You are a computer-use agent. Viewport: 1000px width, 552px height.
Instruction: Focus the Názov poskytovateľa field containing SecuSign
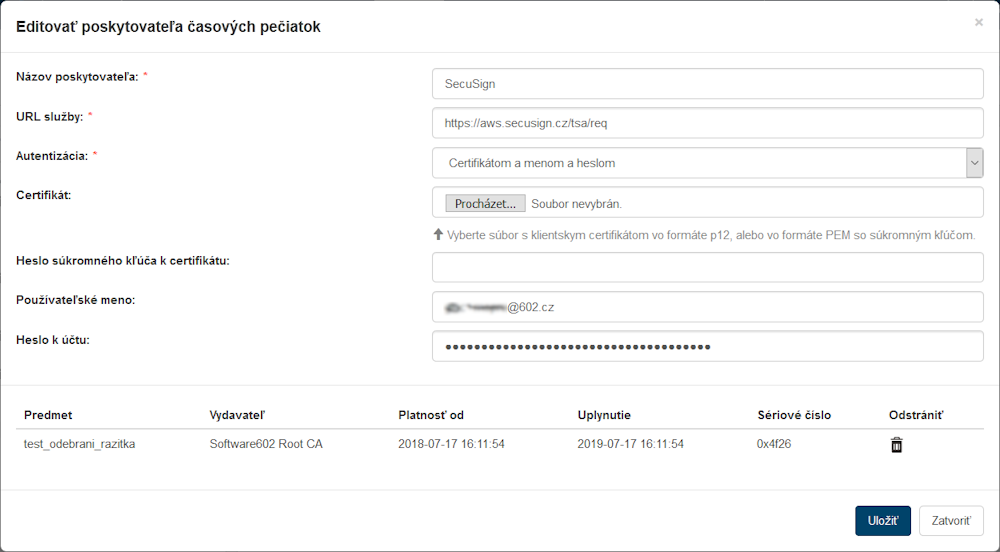click(x=708, y=84)
